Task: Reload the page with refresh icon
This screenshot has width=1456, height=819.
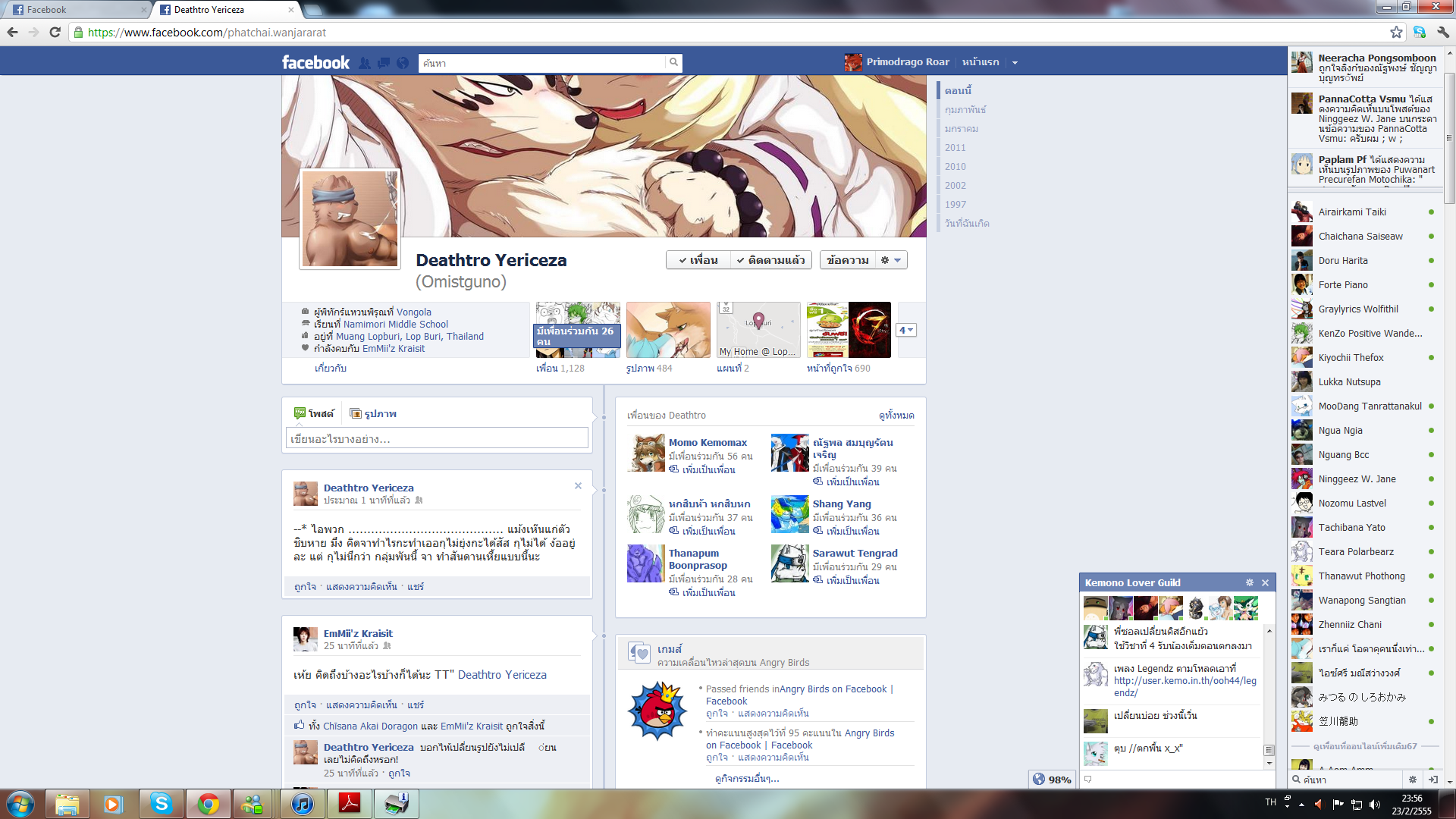Action: tap(55, 32)
